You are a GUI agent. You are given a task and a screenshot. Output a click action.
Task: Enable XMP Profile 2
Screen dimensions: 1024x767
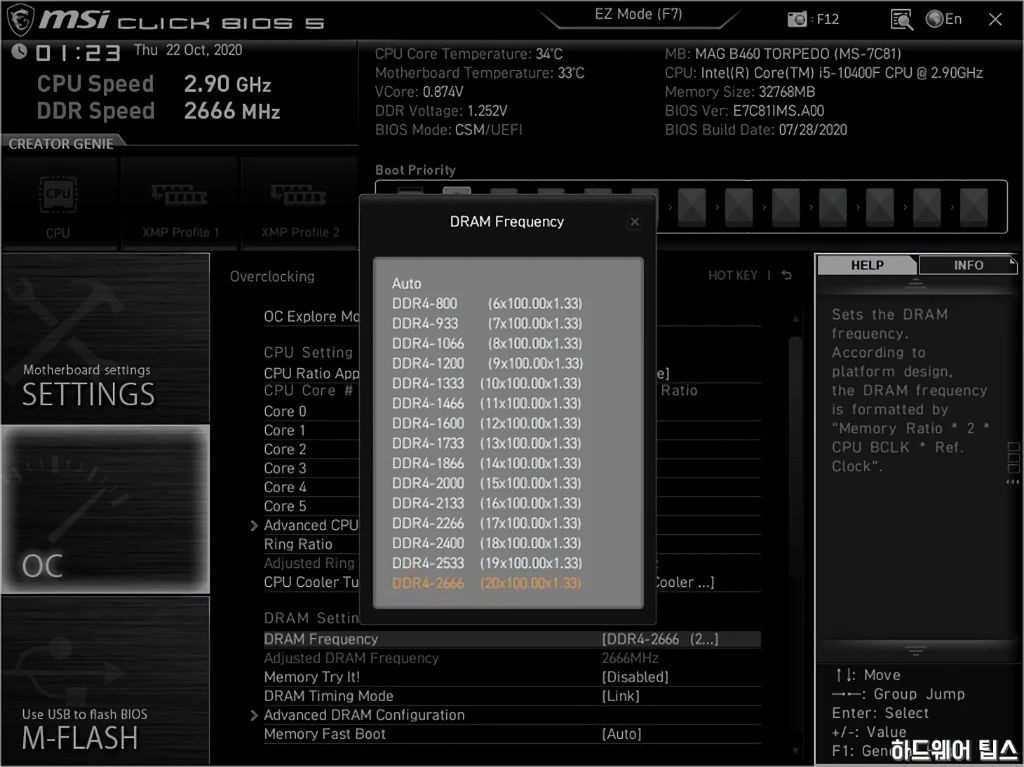pyautogui.click(x=300, y=204)
